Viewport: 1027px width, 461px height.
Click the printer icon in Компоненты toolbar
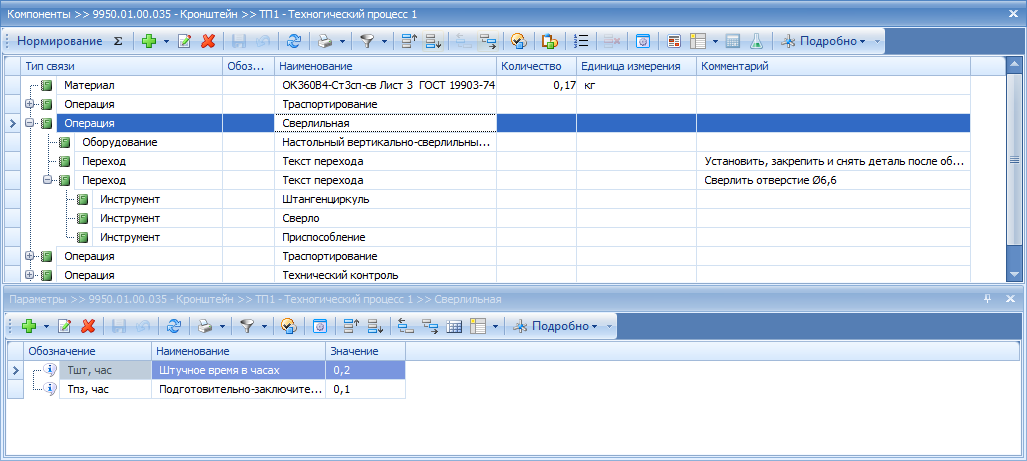tap(325, 41)
